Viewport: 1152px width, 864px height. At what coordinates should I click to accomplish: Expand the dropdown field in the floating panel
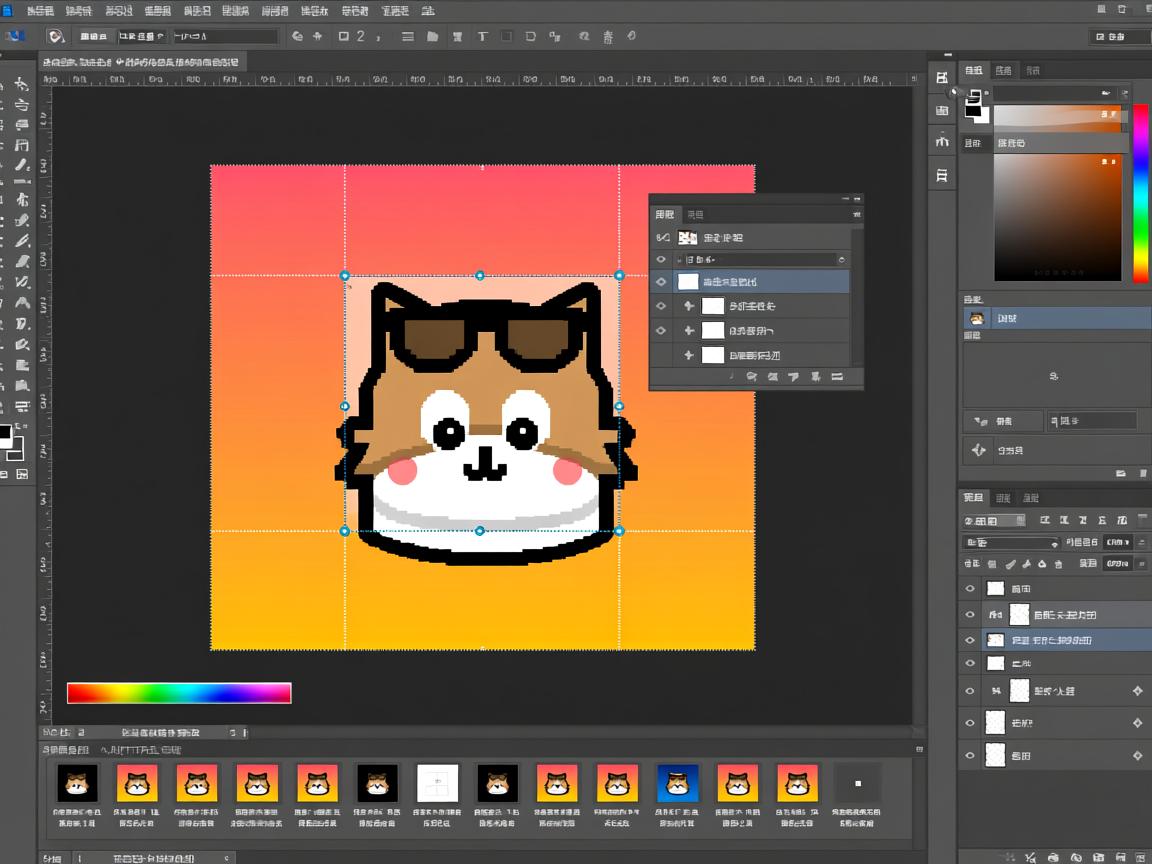(x=841, y=260)
